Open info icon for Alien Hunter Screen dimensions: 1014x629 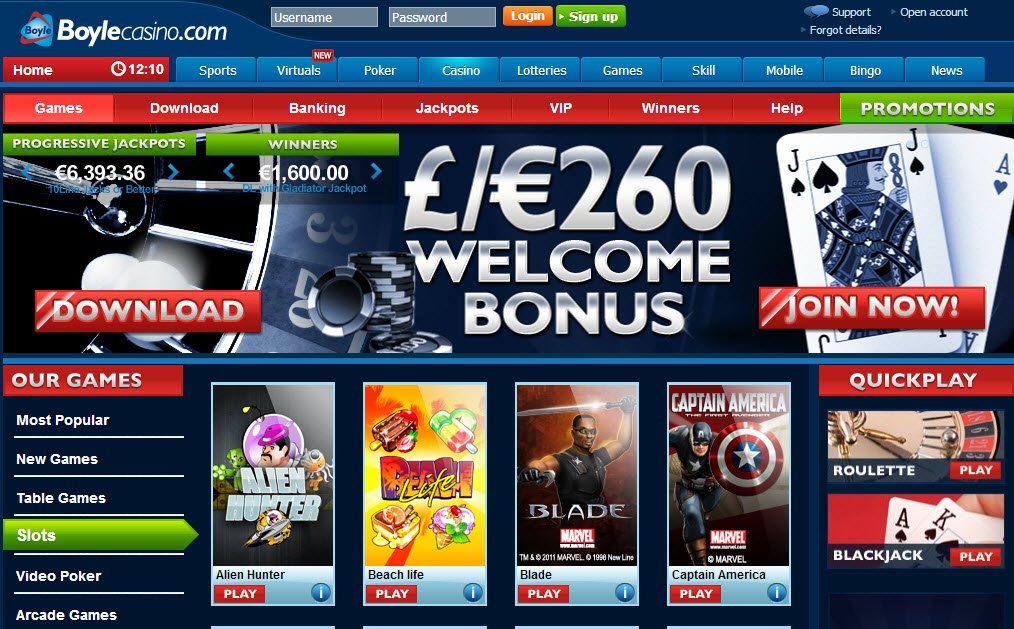coord(321,592)
